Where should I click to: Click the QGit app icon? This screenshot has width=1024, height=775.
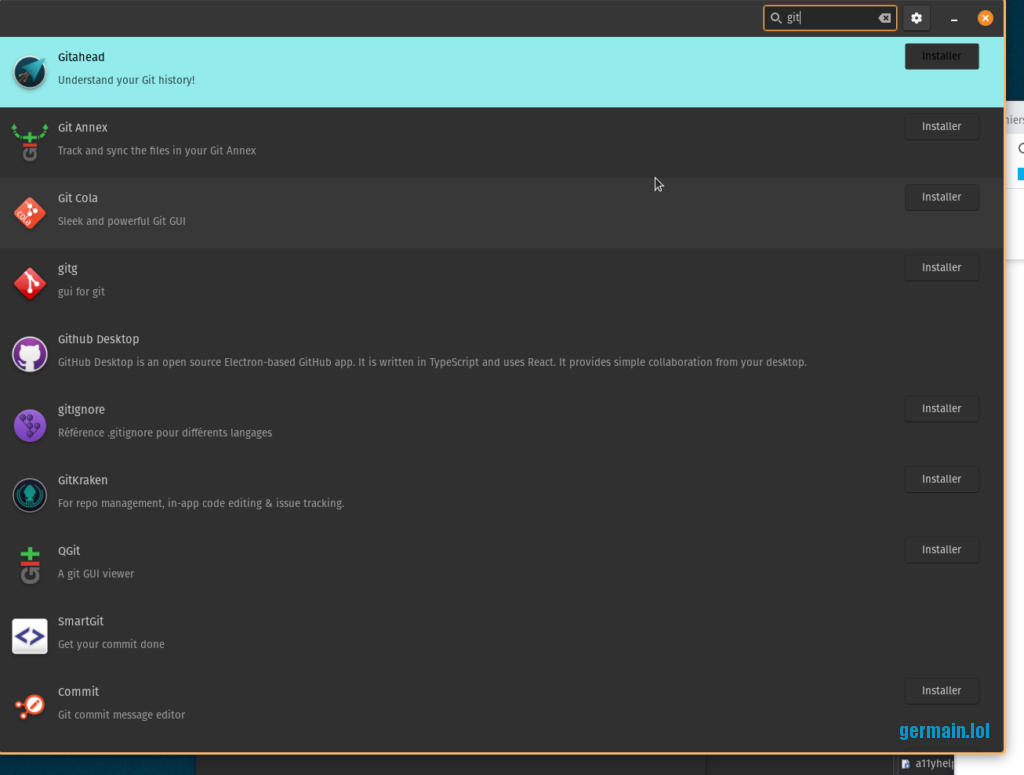click(x=30, y=565)
